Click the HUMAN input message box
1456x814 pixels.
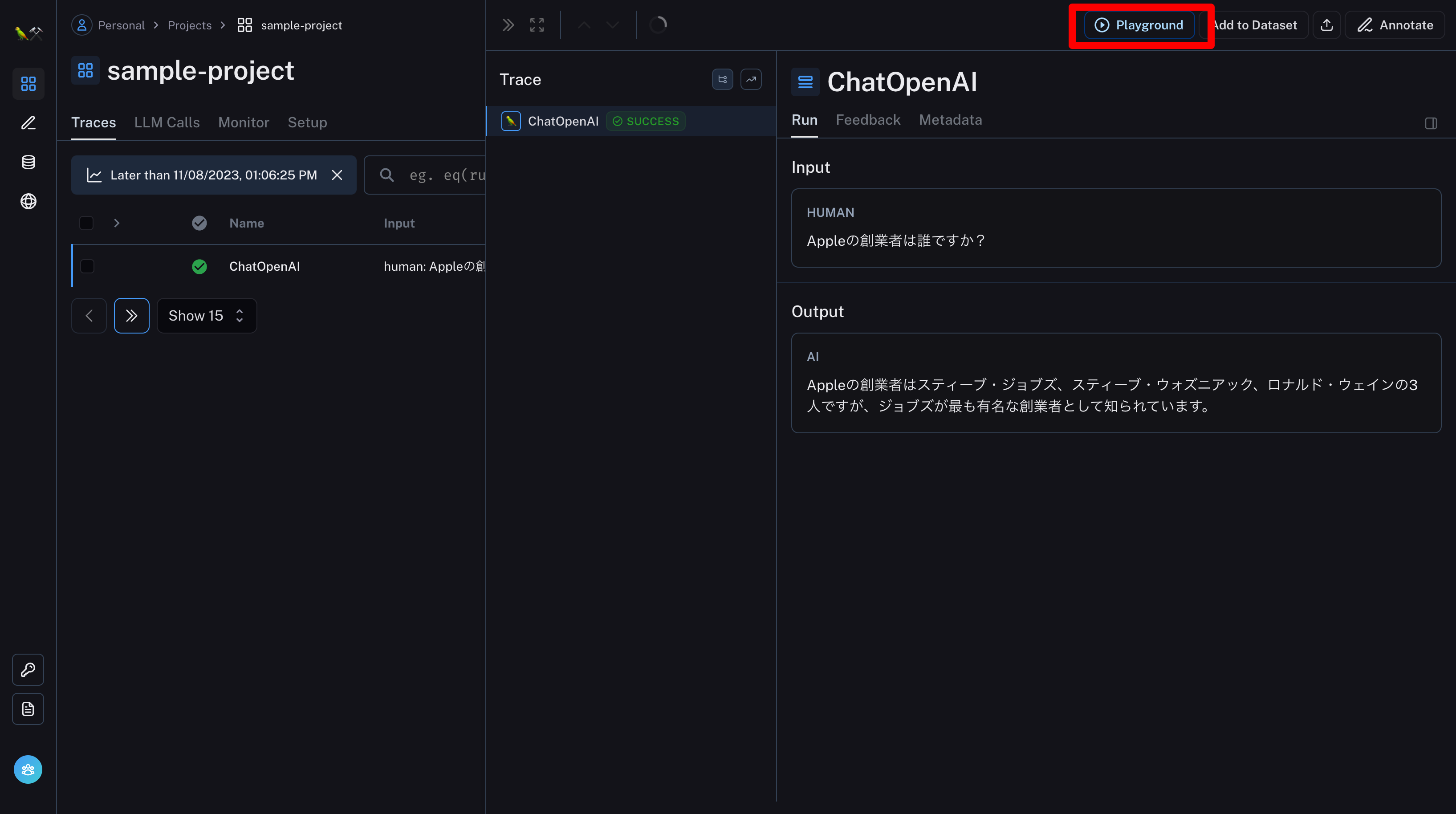tap(1116, 228)
